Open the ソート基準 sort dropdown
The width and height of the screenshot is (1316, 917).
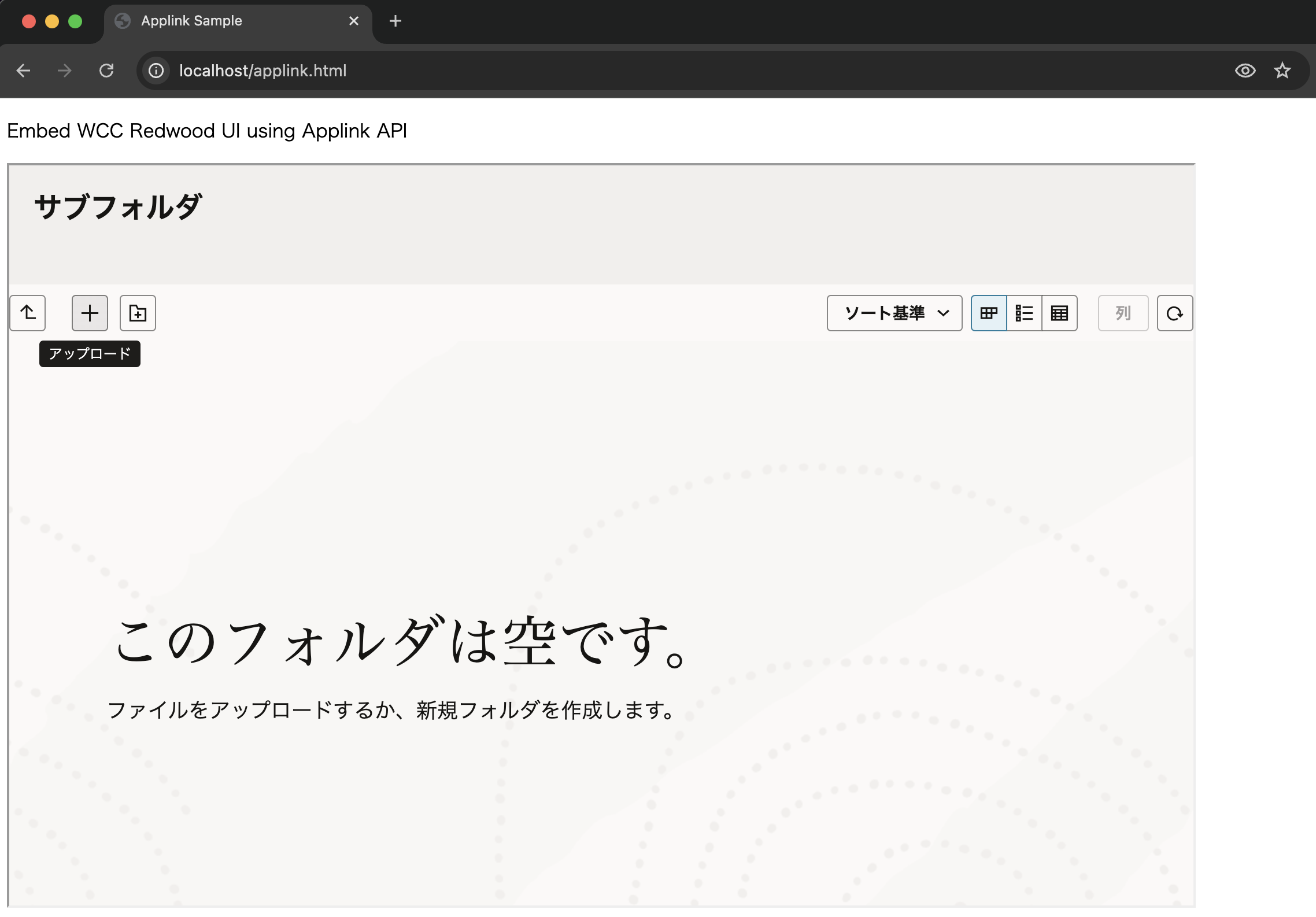[894, 313]
